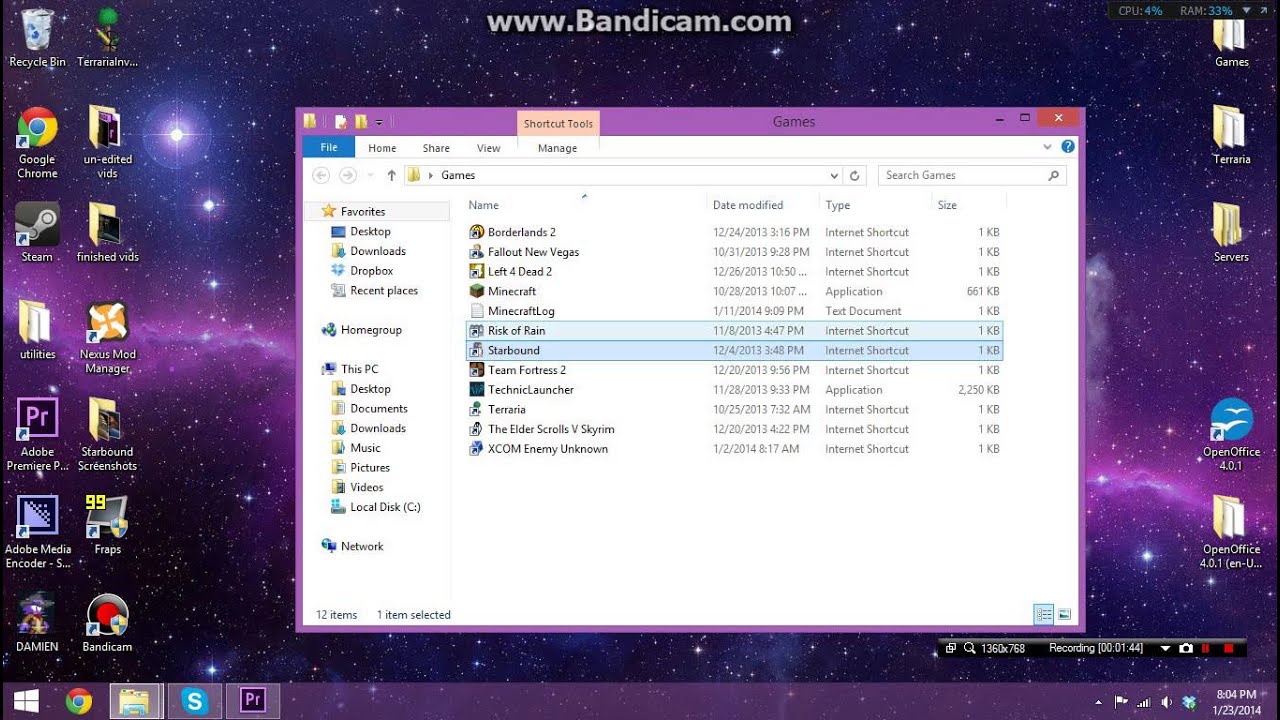The image size is (1280, 720).
Task: Select Recent places in Favorites
Action: point(384,291)
